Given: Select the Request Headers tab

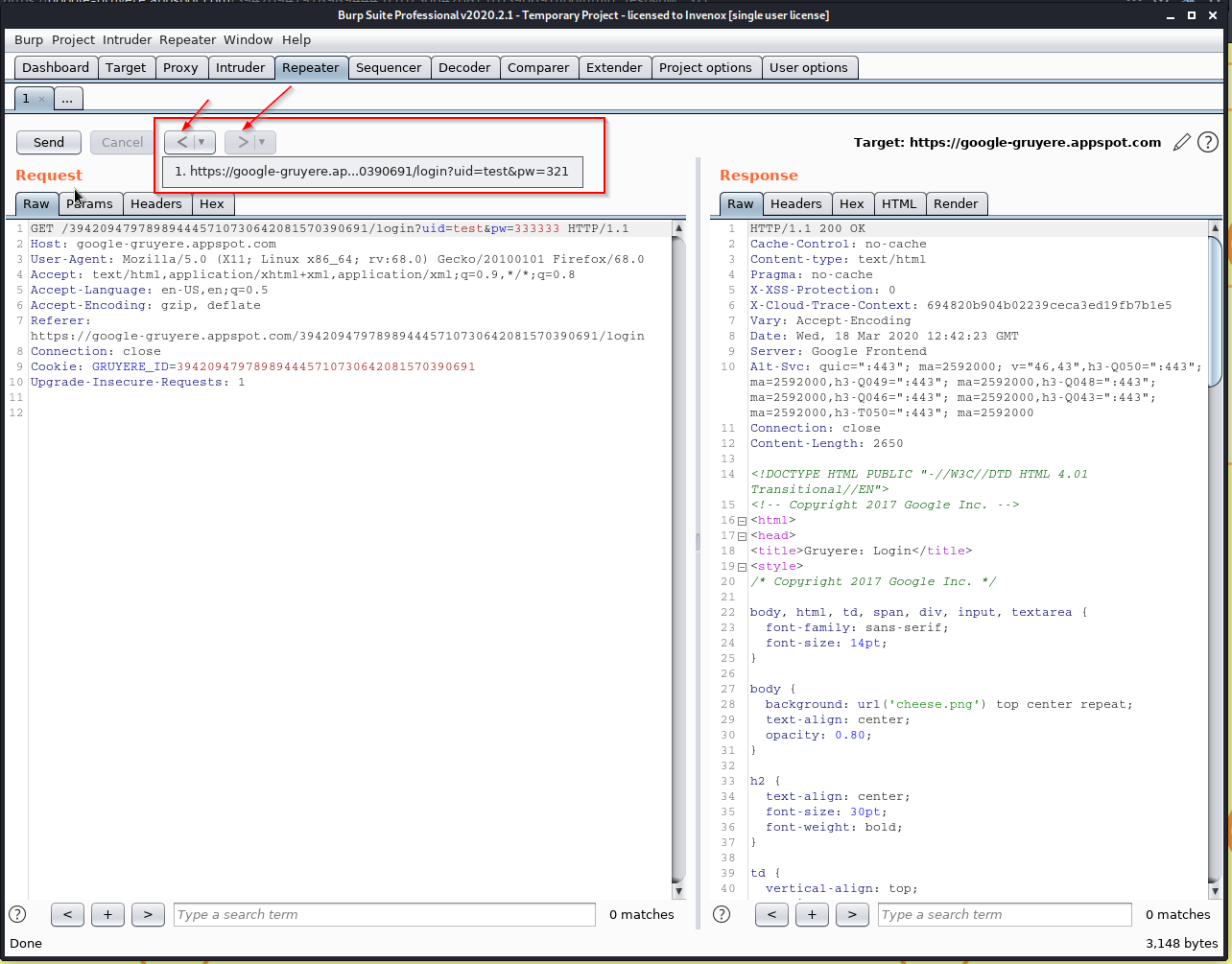Looking at the screenshot, I should (156, 203).
